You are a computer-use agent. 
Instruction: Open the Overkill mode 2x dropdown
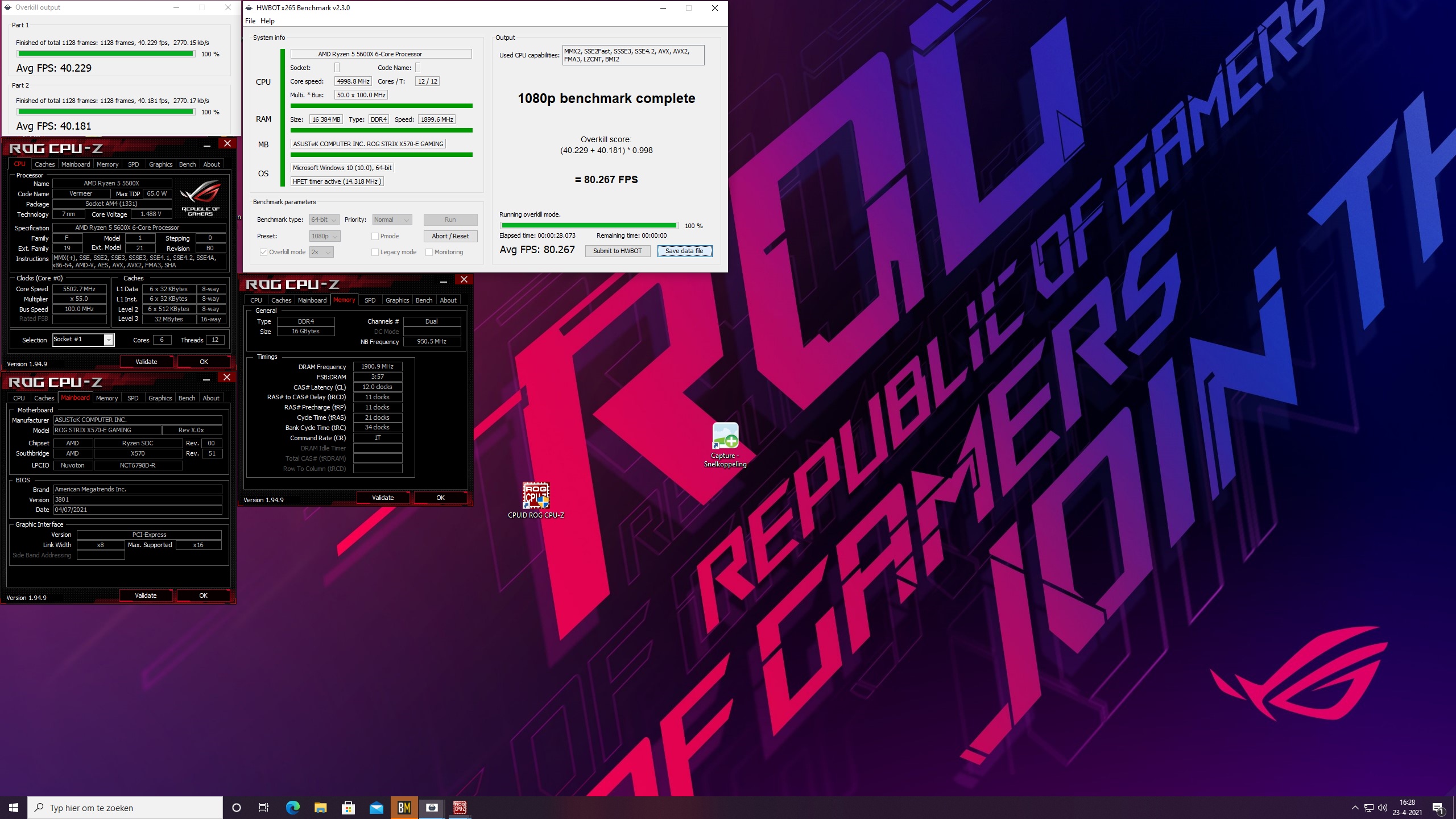[x=321, y=252]
